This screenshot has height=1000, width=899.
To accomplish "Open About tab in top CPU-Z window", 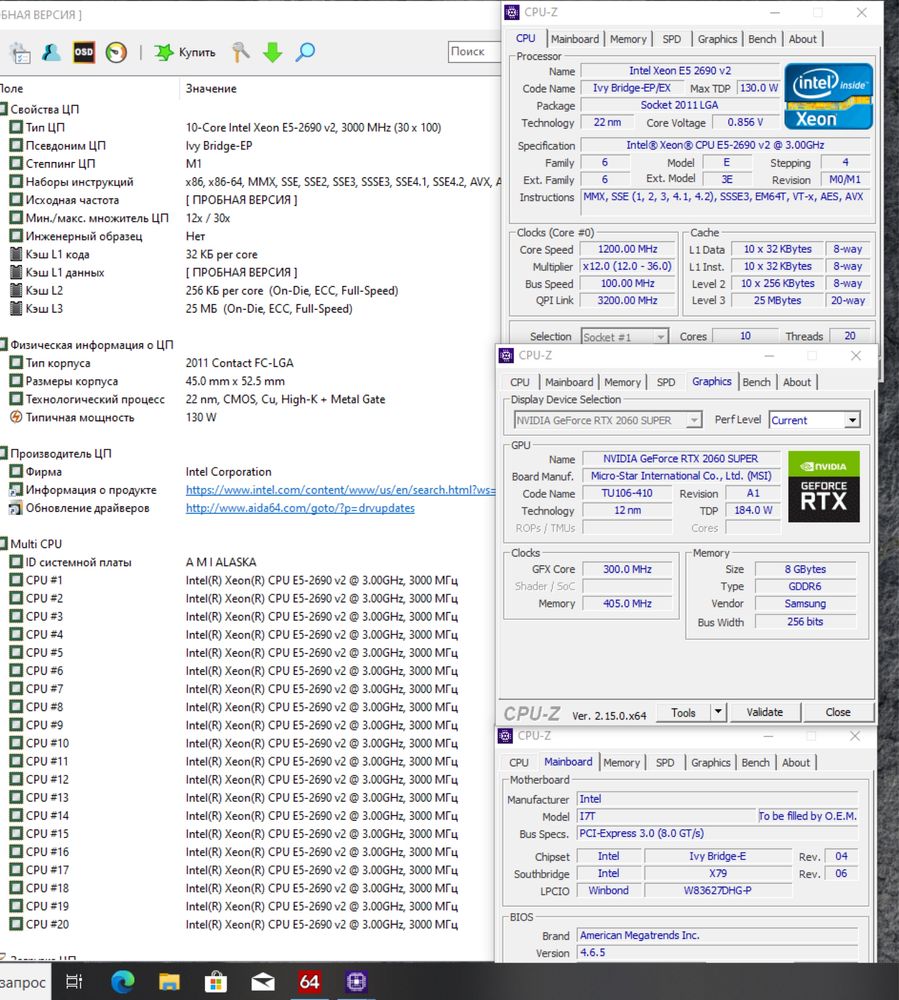I will tap(803, 39).
